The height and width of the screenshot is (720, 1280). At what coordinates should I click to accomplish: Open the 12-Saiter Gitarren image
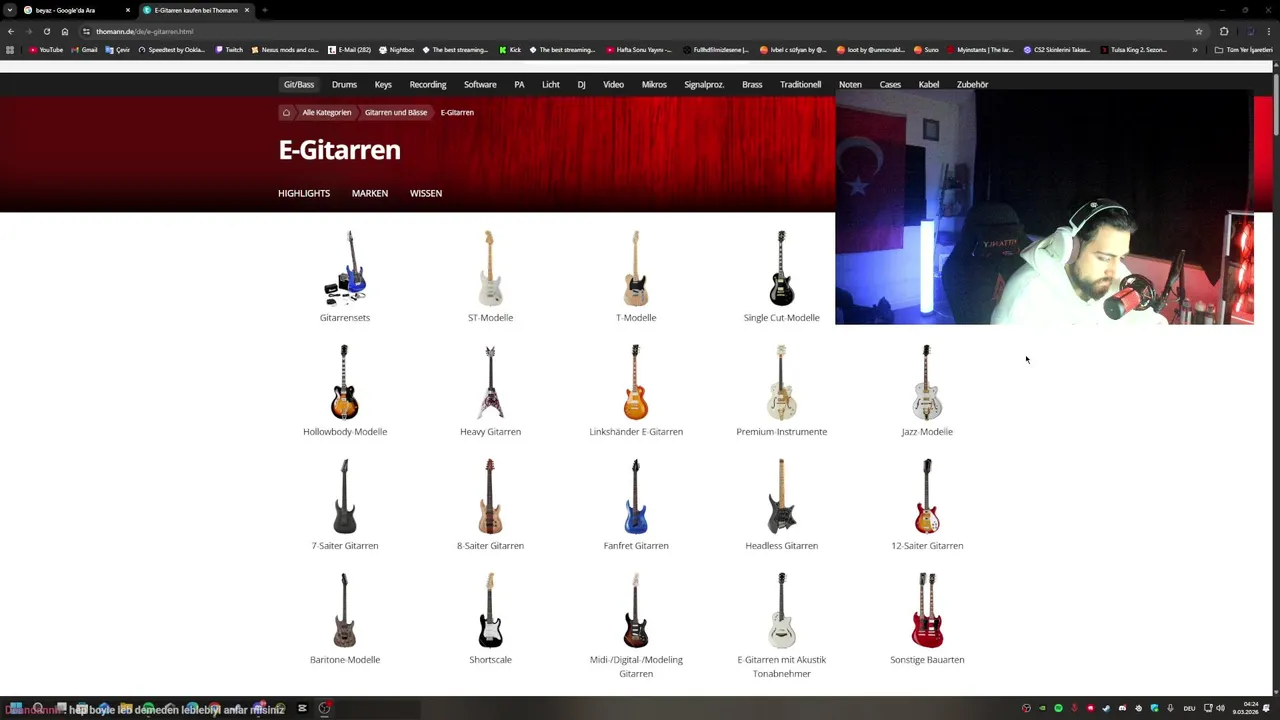[x=927, y=496]
